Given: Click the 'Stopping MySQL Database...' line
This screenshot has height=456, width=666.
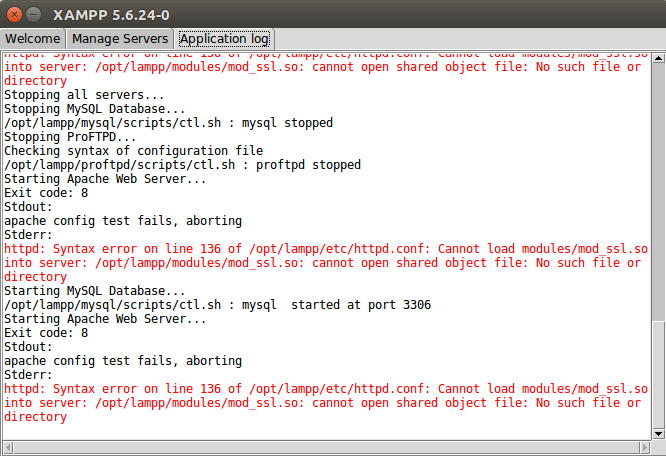Looking at the screenshot, I should 94,109.
